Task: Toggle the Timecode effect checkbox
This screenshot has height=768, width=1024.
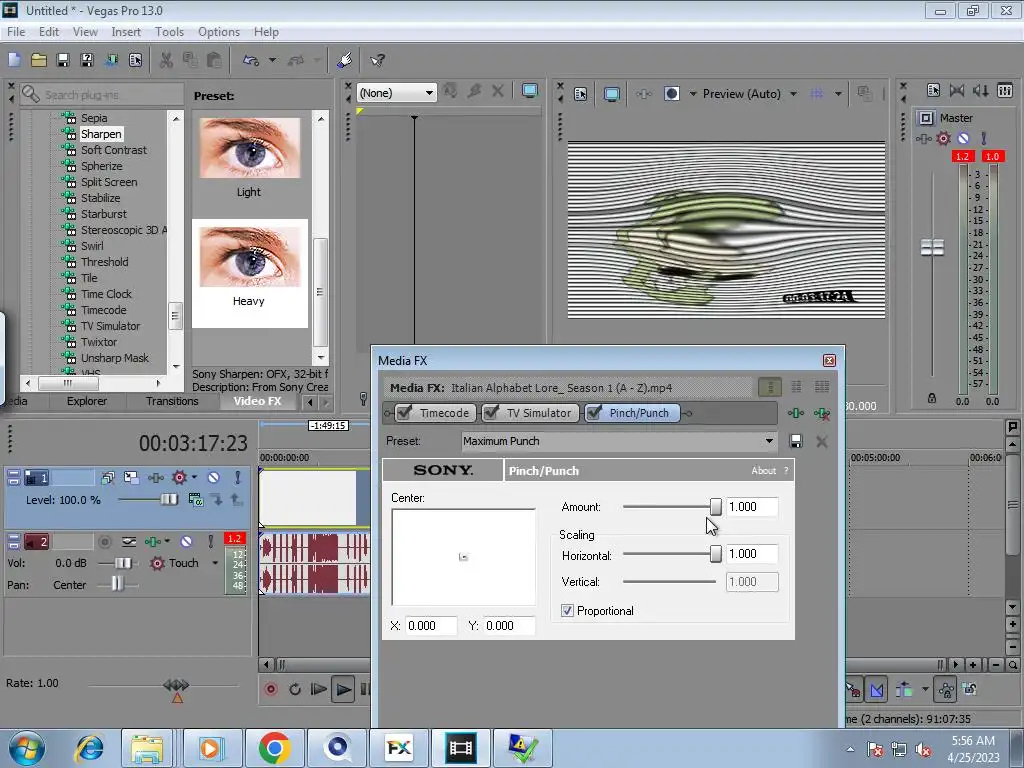Action: pos(405,413)
